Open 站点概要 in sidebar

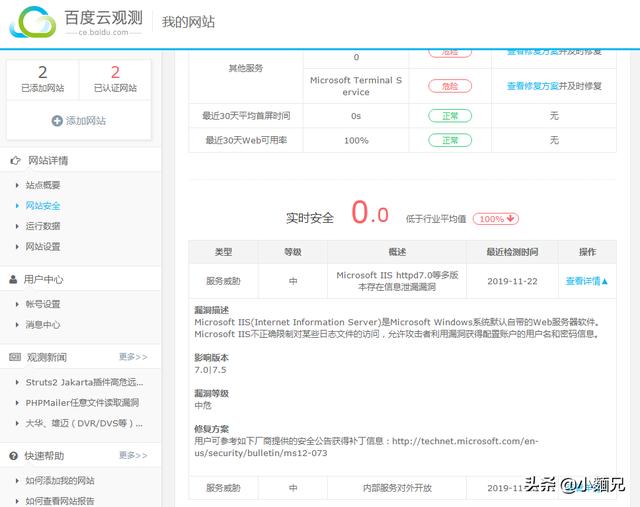click(x=43, y=185)
